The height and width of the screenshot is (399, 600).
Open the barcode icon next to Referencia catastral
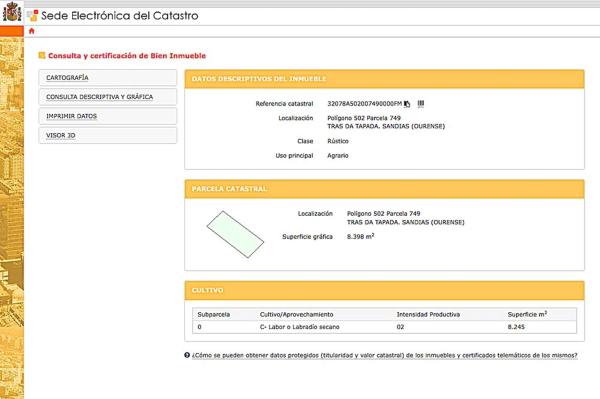pyautogui.click(x=421, y=104)
